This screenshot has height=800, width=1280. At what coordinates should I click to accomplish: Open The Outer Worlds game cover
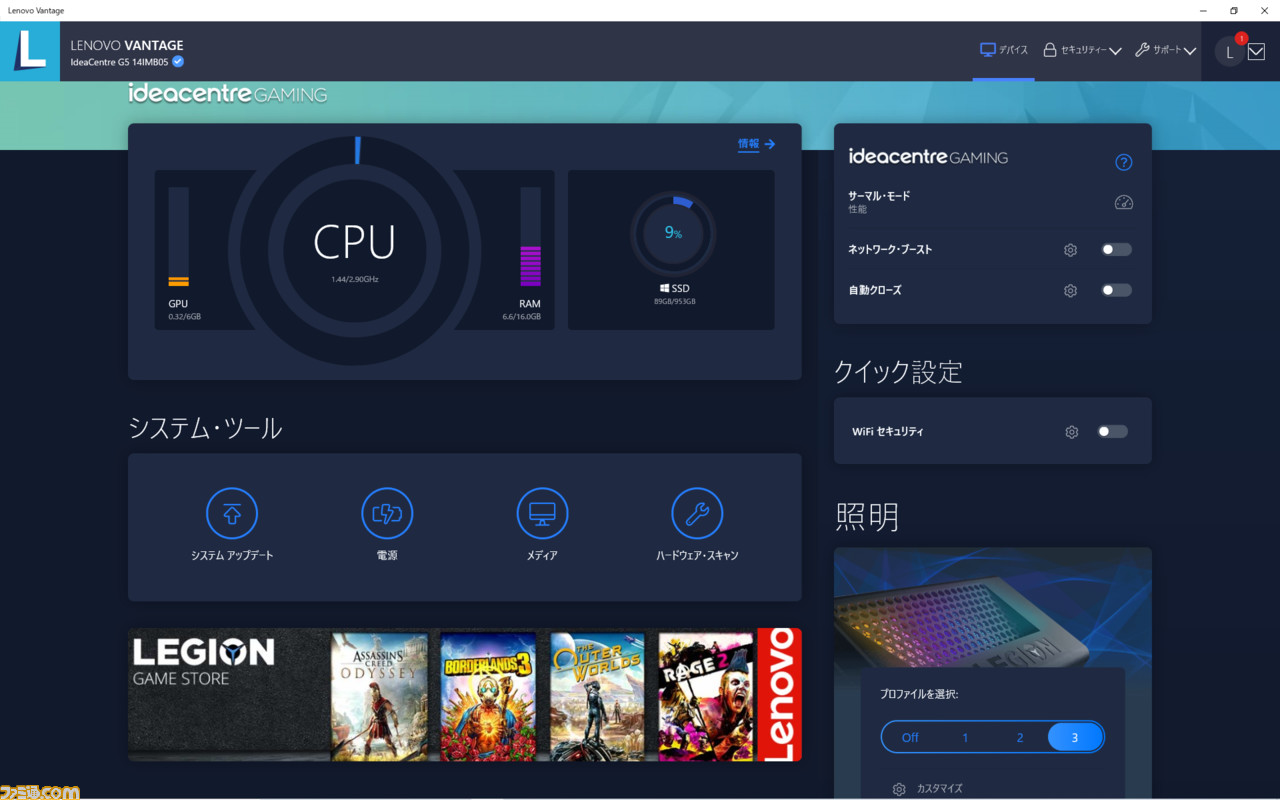(597, 696)
